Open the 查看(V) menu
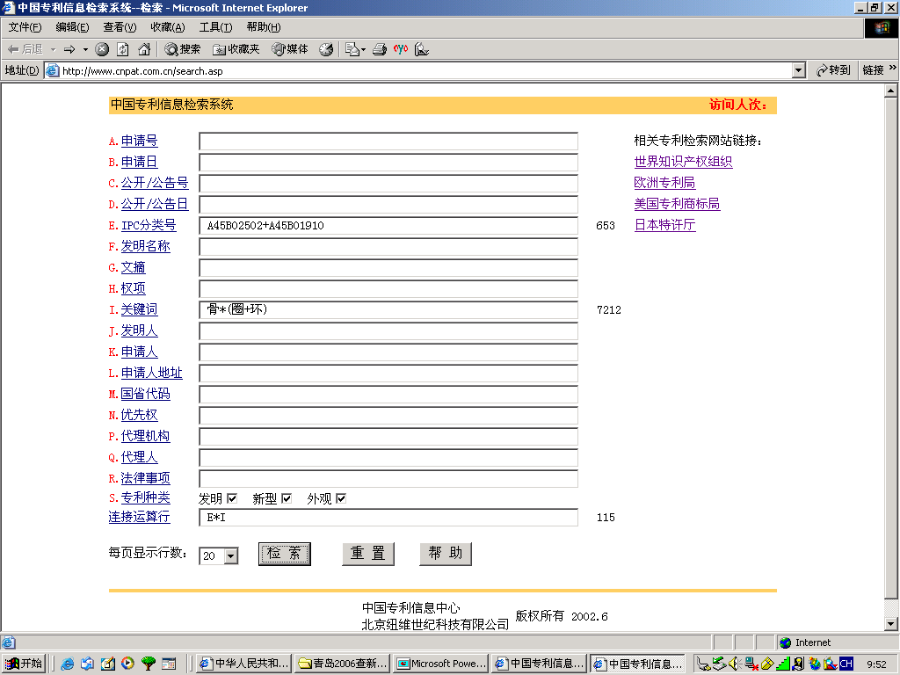The width and height of the screenshot is (900, 675). [x=120, y=27]
